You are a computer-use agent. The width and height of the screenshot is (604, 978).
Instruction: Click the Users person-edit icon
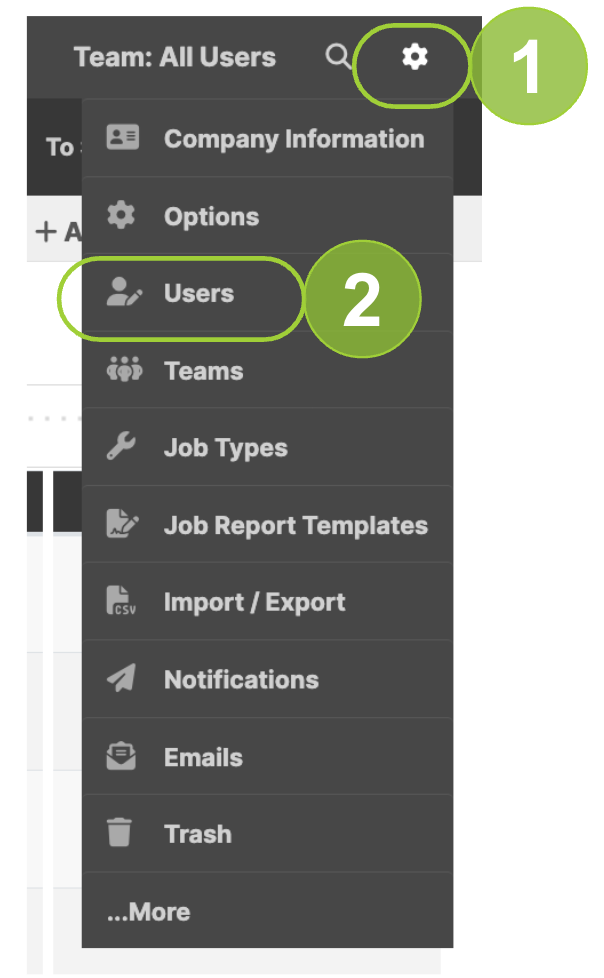(x=124, y=293)
